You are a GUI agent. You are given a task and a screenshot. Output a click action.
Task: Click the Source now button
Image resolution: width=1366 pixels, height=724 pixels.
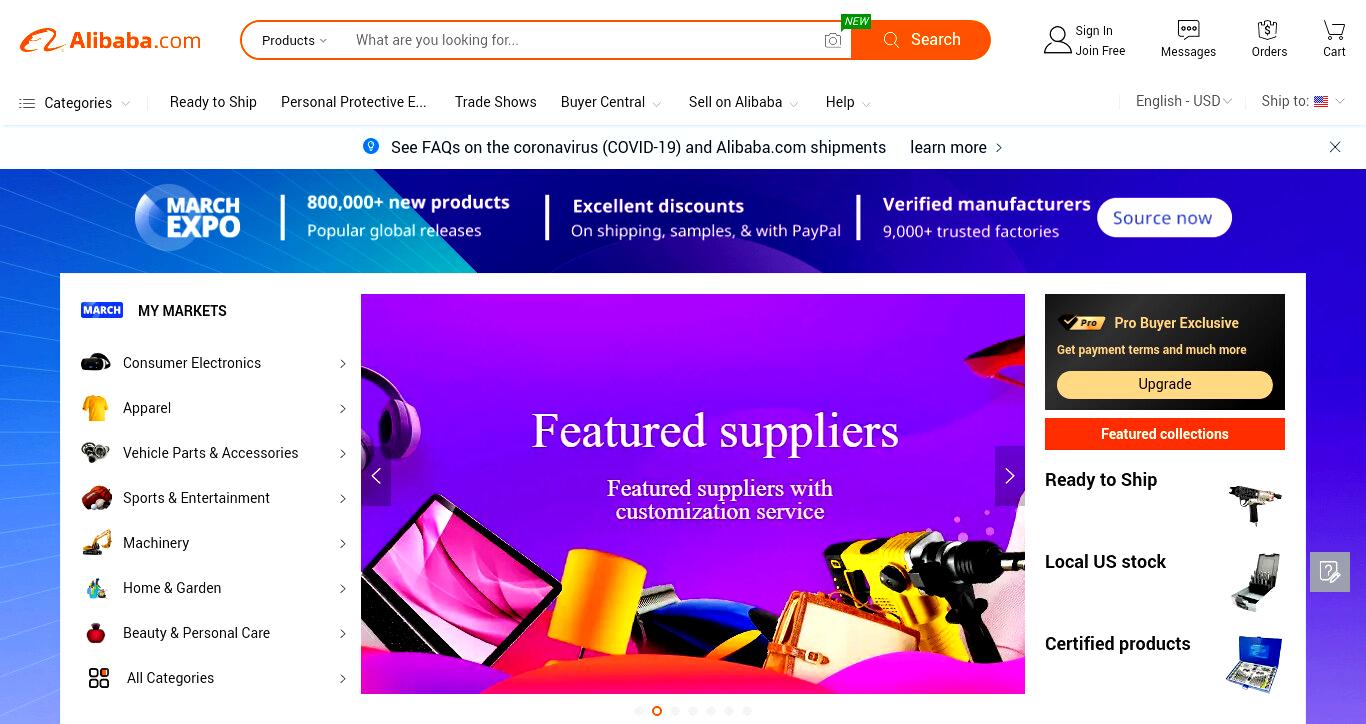(1164, 218)
